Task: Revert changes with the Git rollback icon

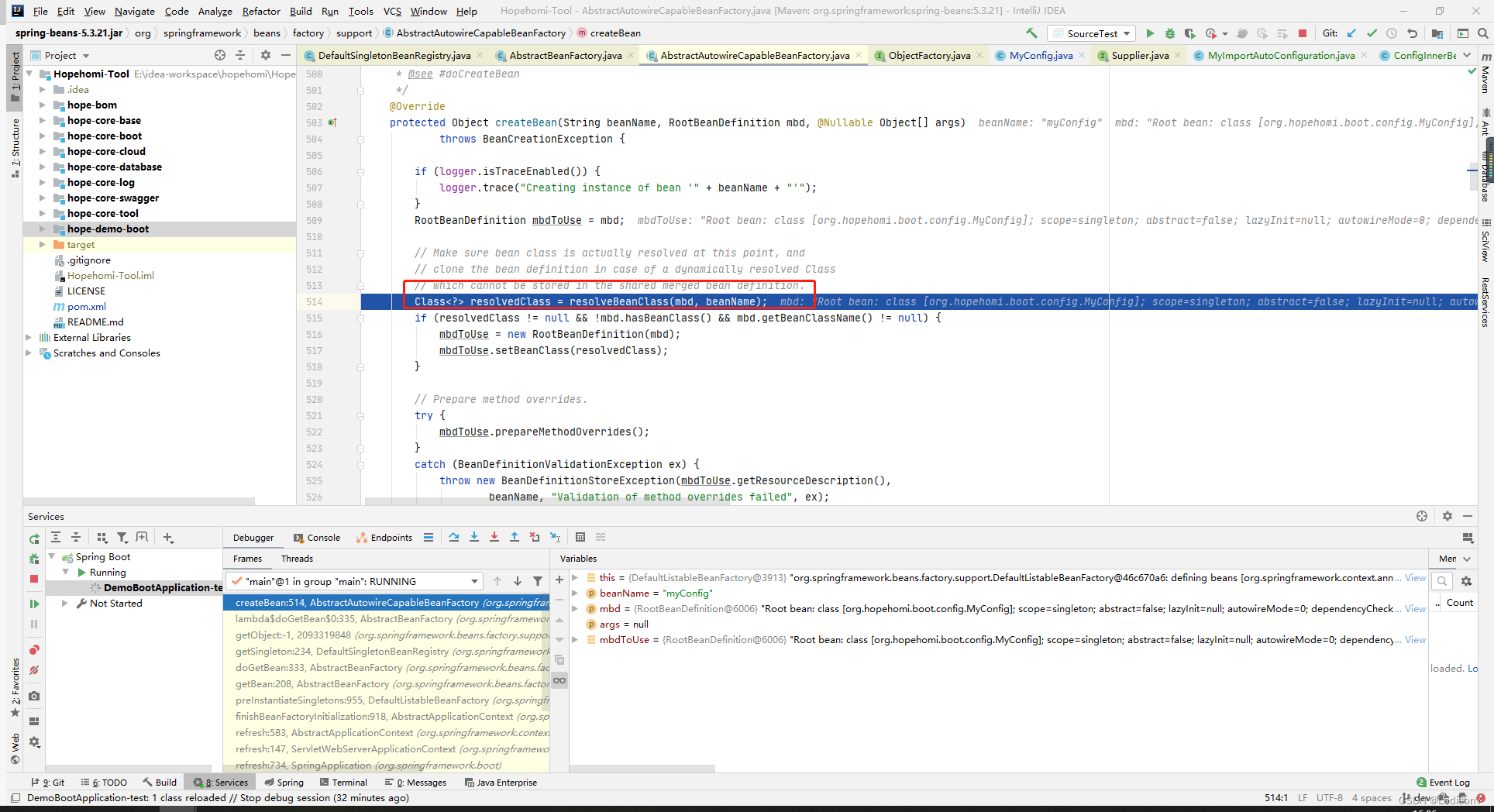Action: click(x=1412, y=33)
